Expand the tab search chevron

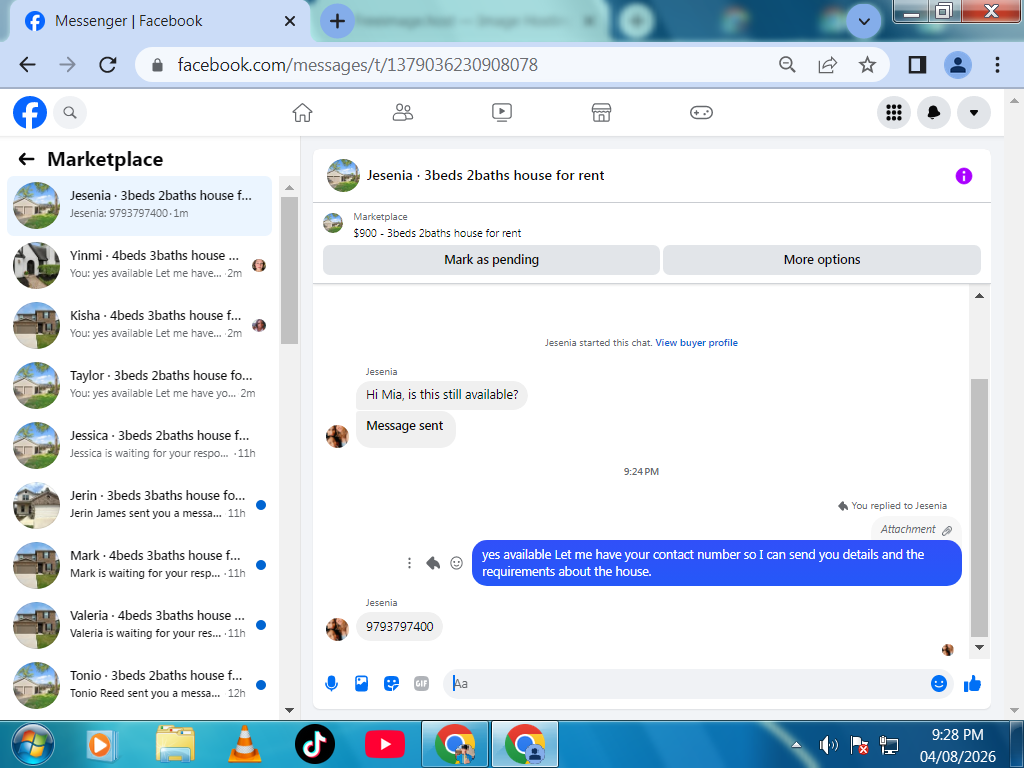pos(863,22)
